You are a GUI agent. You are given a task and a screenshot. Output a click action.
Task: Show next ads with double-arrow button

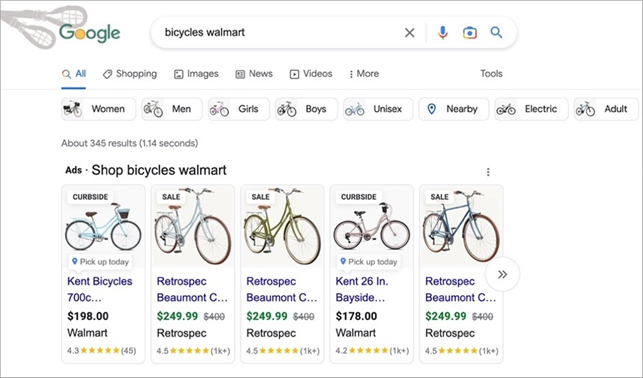pos(502,274)
